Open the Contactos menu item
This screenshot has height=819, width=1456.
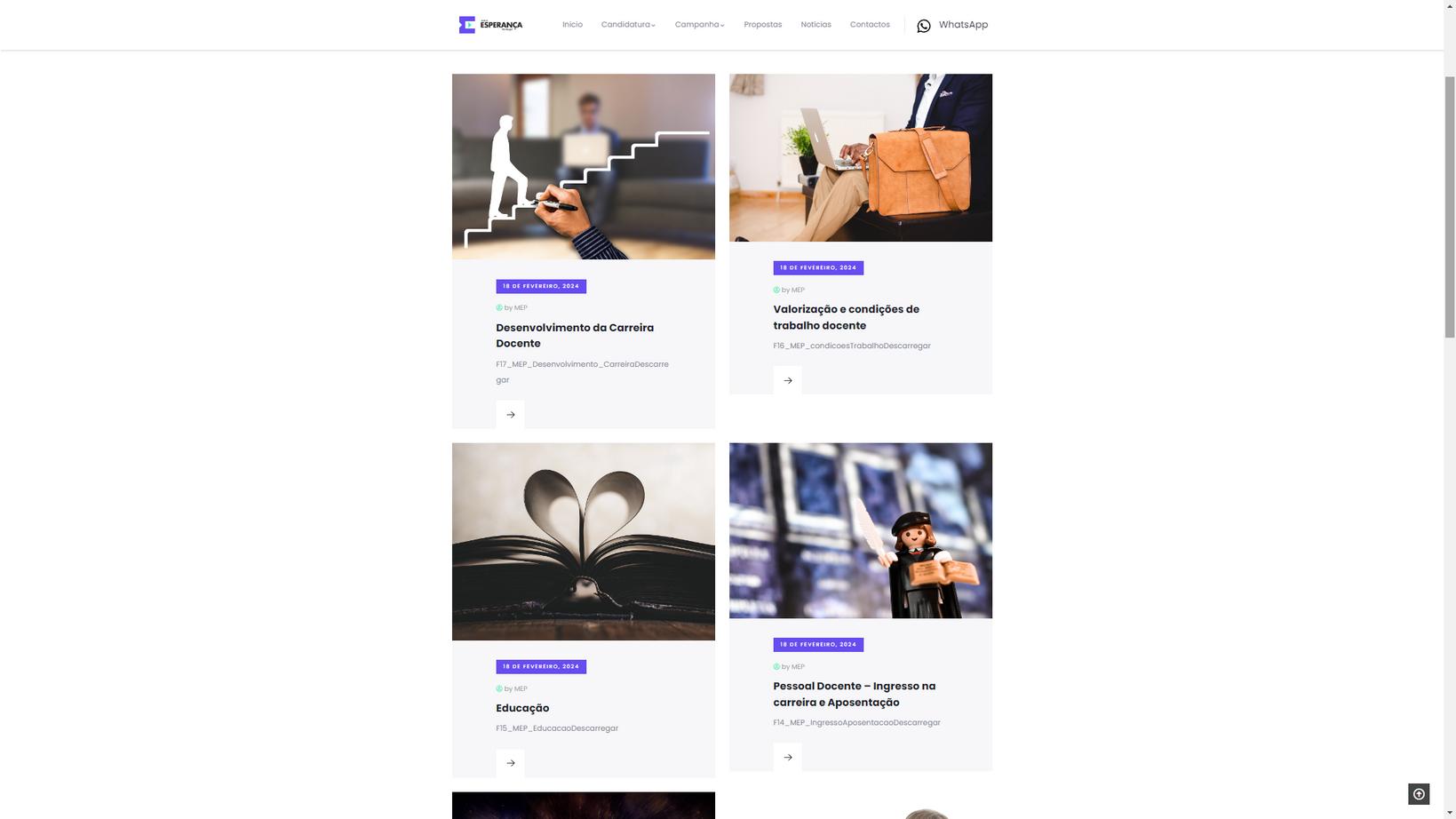pos(870,25)
